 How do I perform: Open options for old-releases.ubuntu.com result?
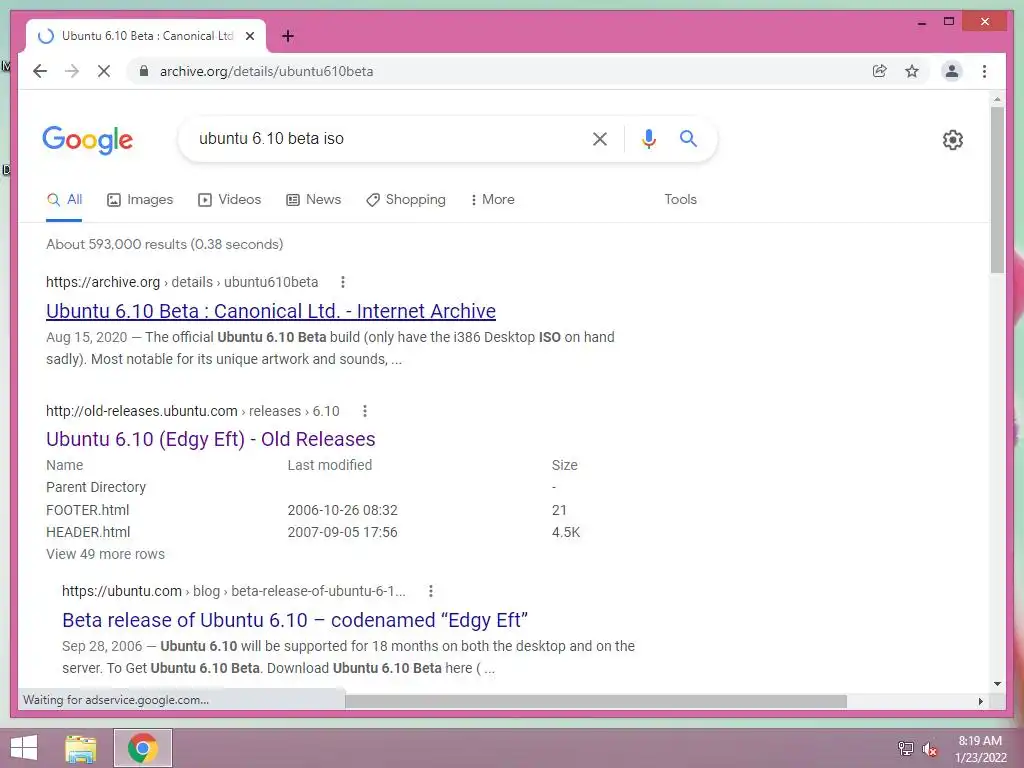pos(365,411)
